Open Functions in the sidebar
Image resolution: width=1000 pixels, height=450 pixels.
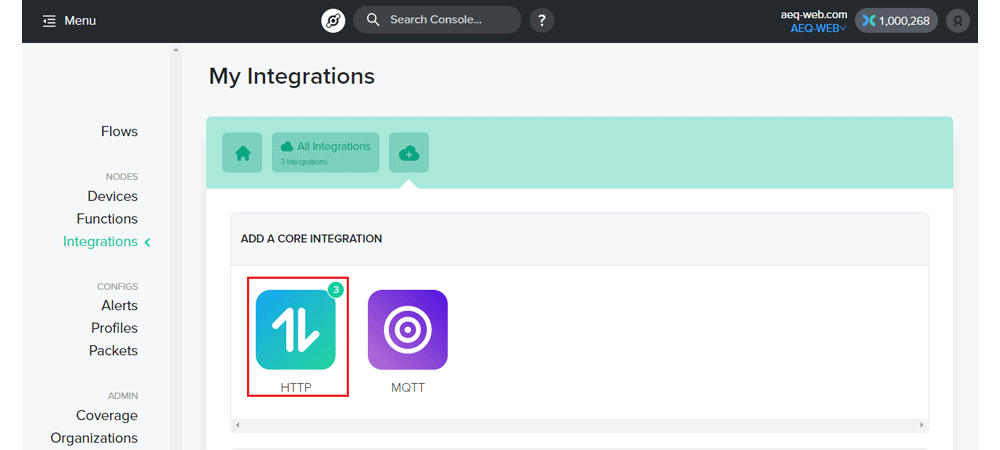[107, 219]
